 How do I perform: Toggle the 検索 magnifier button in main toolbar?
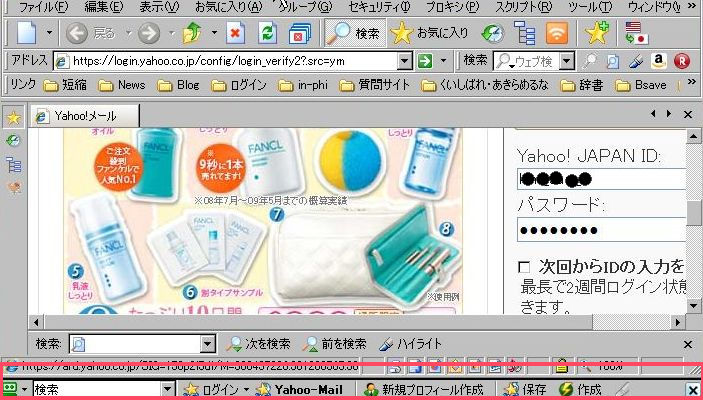coord(356,33)
